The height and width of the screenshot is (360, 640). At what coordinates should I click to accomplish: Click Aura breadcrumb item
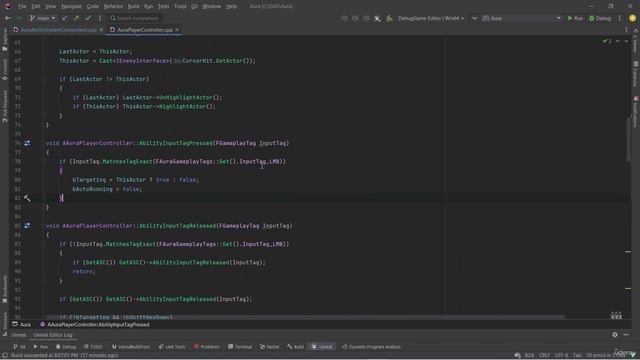click(22, 324)
